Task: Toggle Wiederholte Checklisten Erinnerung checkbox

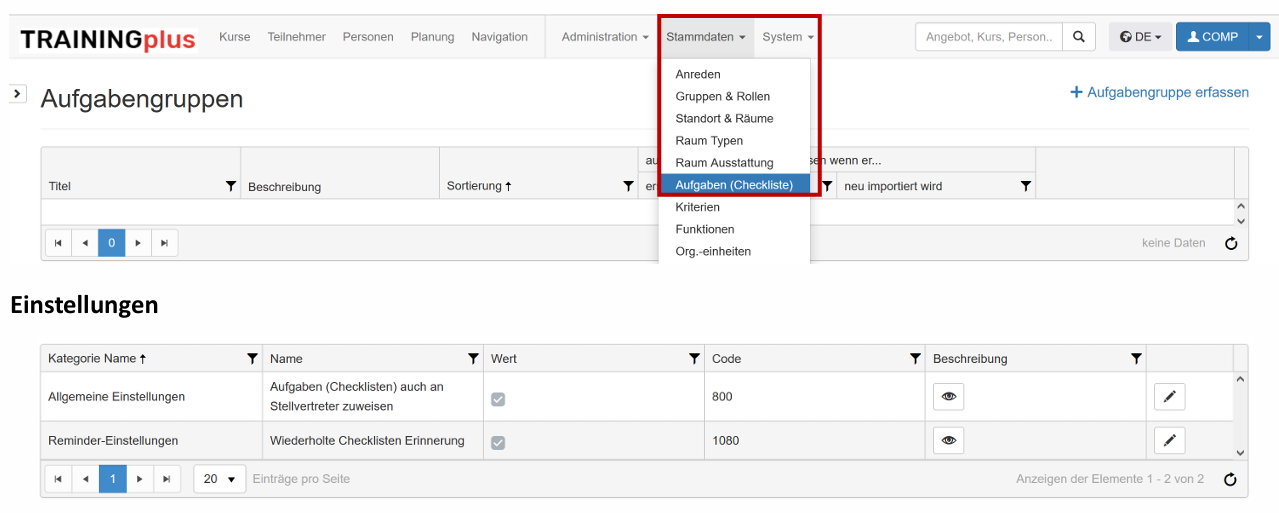Action: [498, 442]
